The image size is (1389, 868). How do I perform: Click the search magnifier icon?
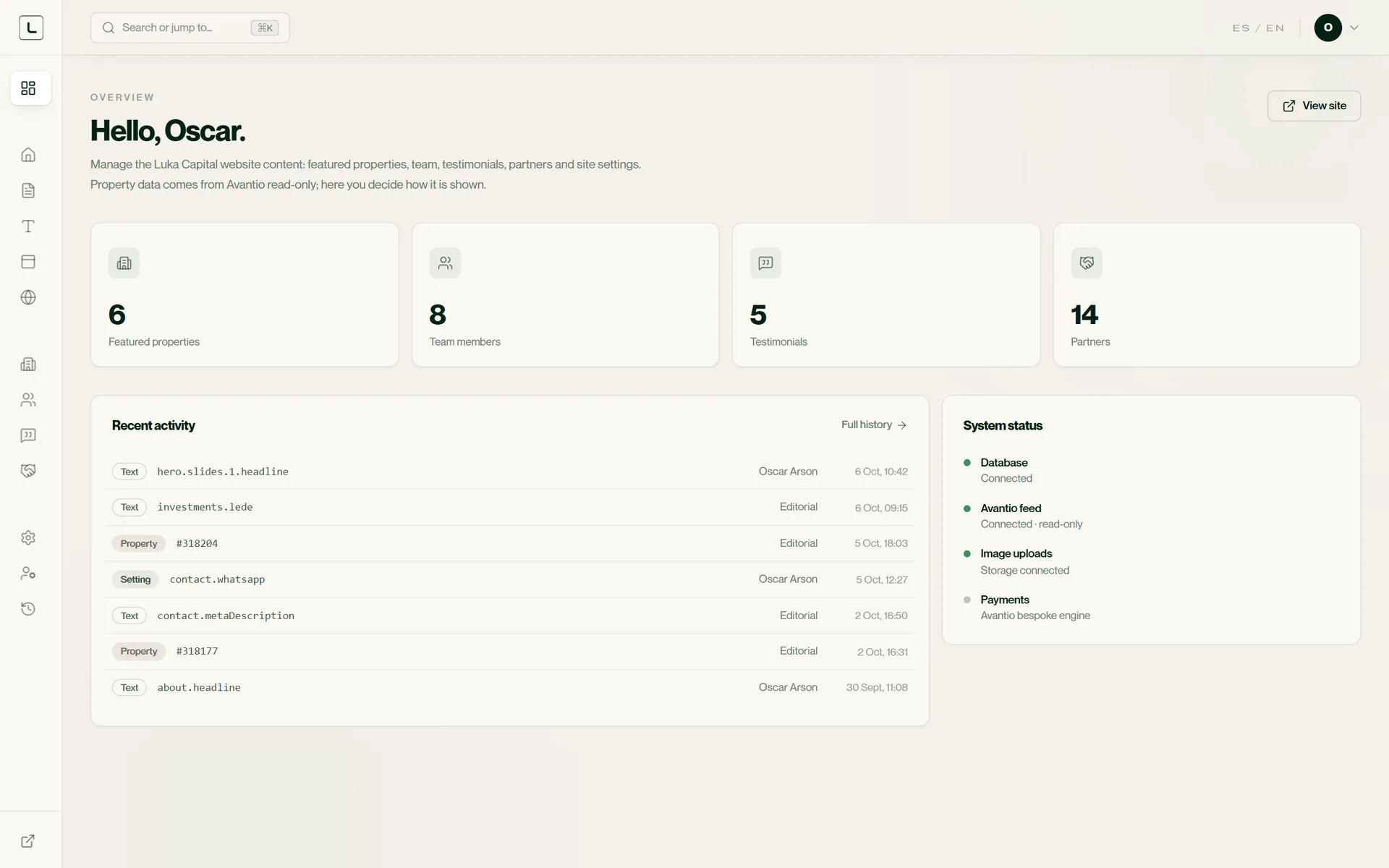click(x=109, y=27)
